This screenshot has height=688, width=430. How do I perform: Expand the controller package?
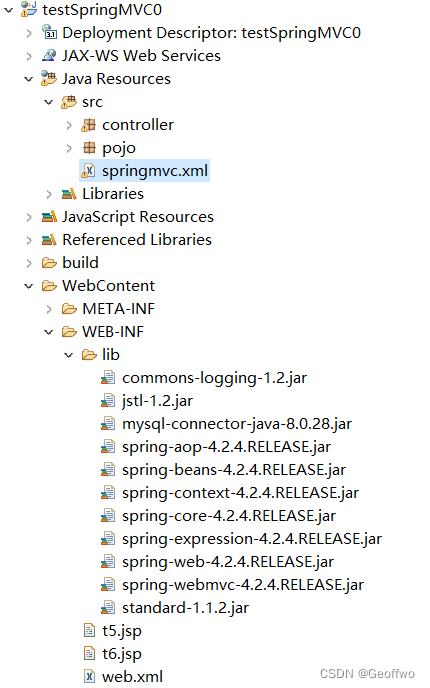69,125
